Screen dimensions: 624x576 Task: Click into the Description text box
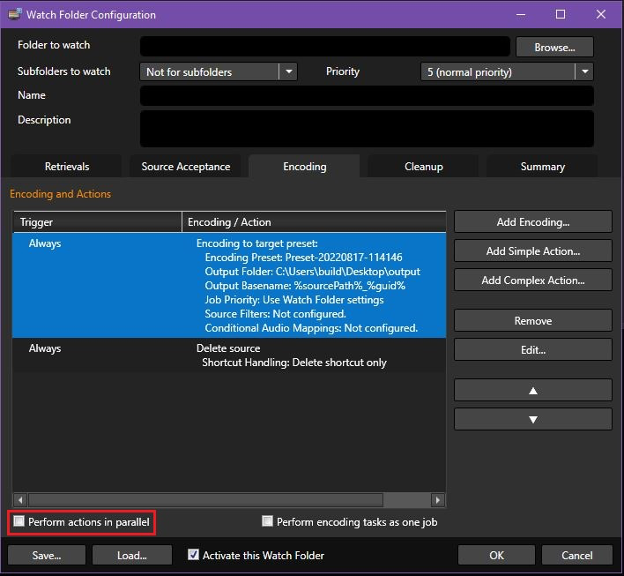pos(367,129)
